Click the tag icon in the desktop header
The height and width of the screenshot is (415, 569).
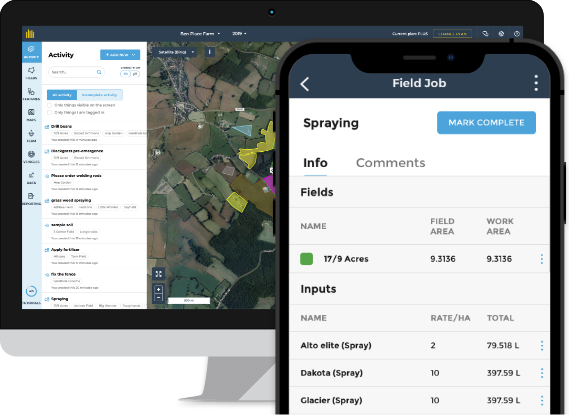click(485, 34)
